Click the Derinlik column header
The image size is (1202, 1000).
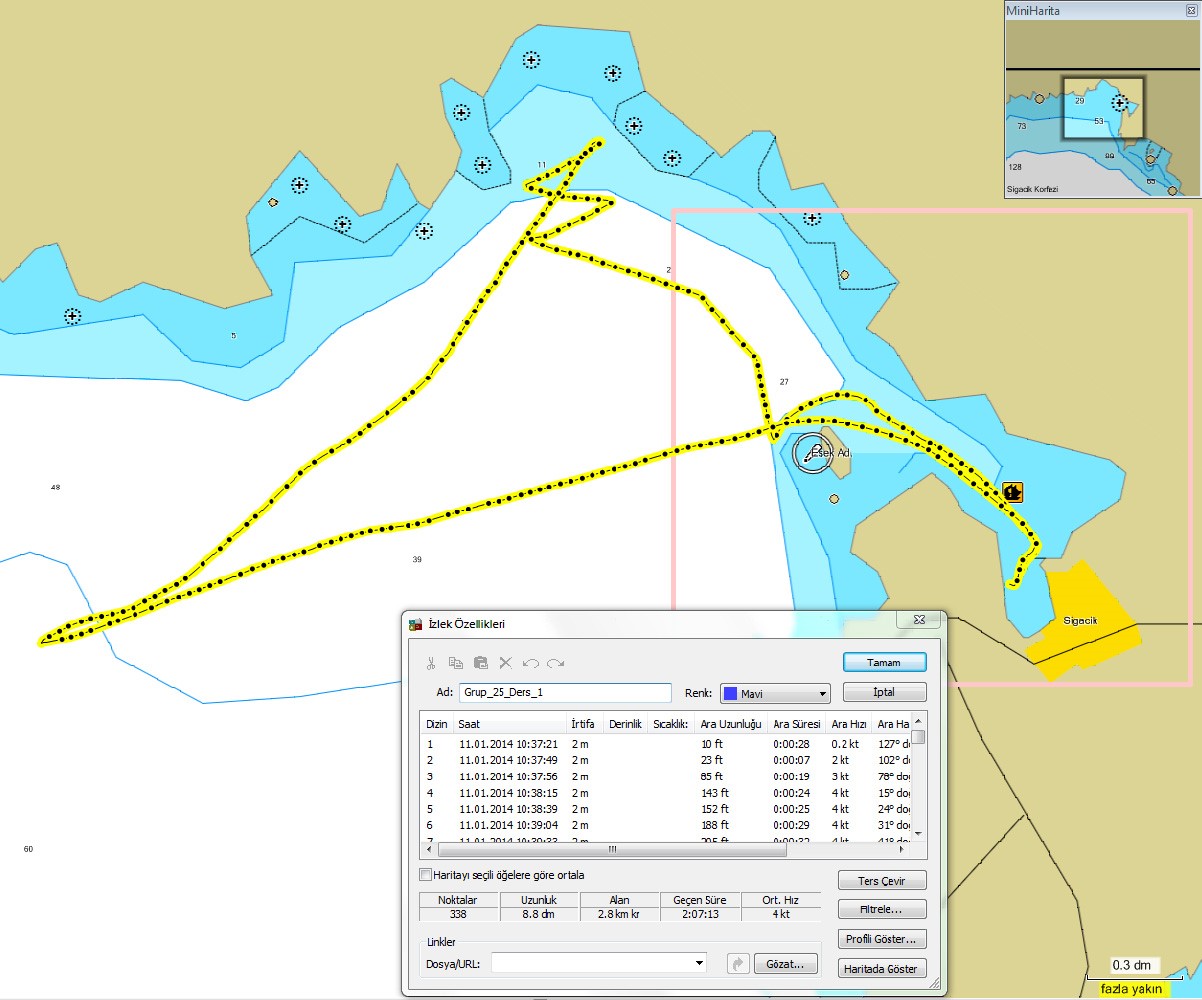point(625,724)
